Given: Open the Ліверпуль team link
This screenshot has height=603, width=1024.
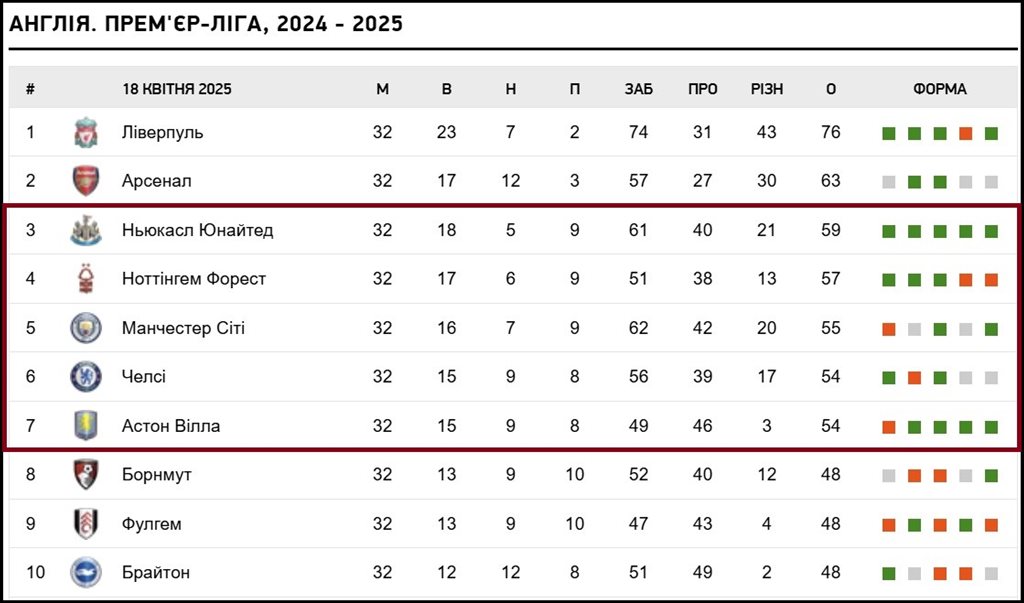Looking at the screenshot, I should [163, 133].
